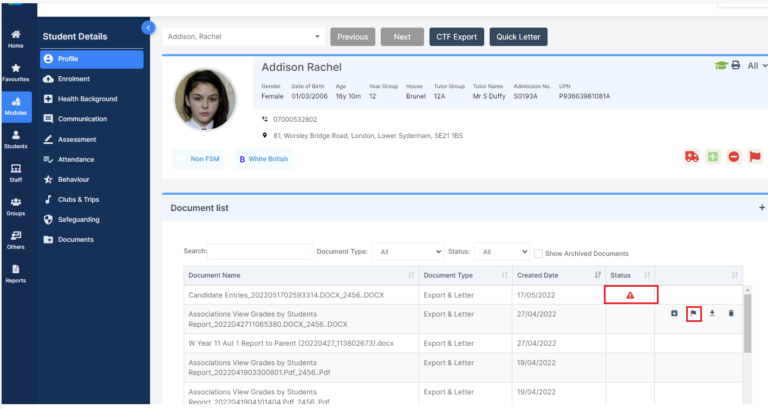Flag the document in the actions column
Viewport: 768px width, 409px height.
coord(693,313)
